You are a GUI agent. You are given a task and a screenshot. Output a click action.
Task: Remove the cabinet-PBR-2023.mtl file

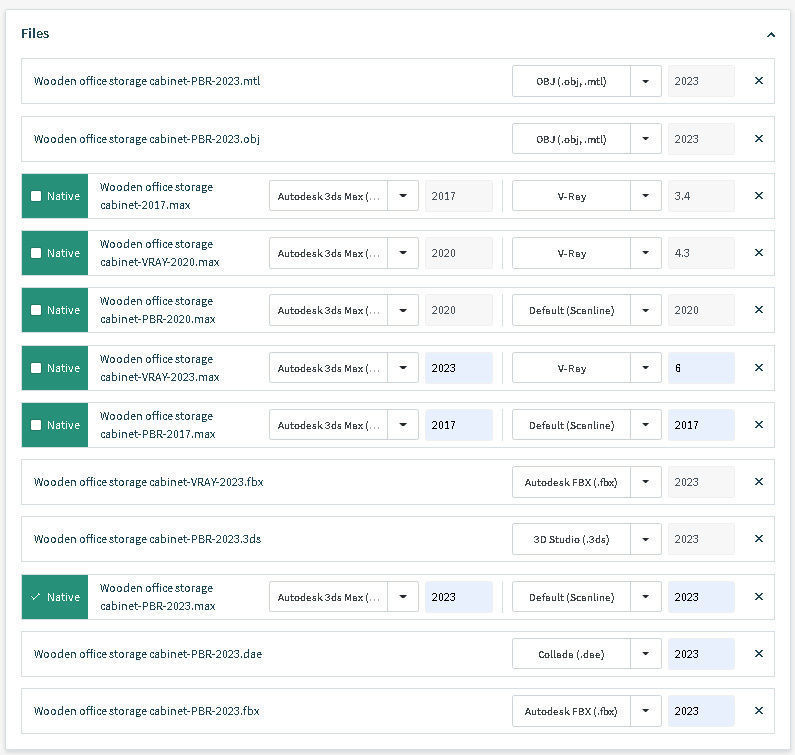[x=758, y=81]
